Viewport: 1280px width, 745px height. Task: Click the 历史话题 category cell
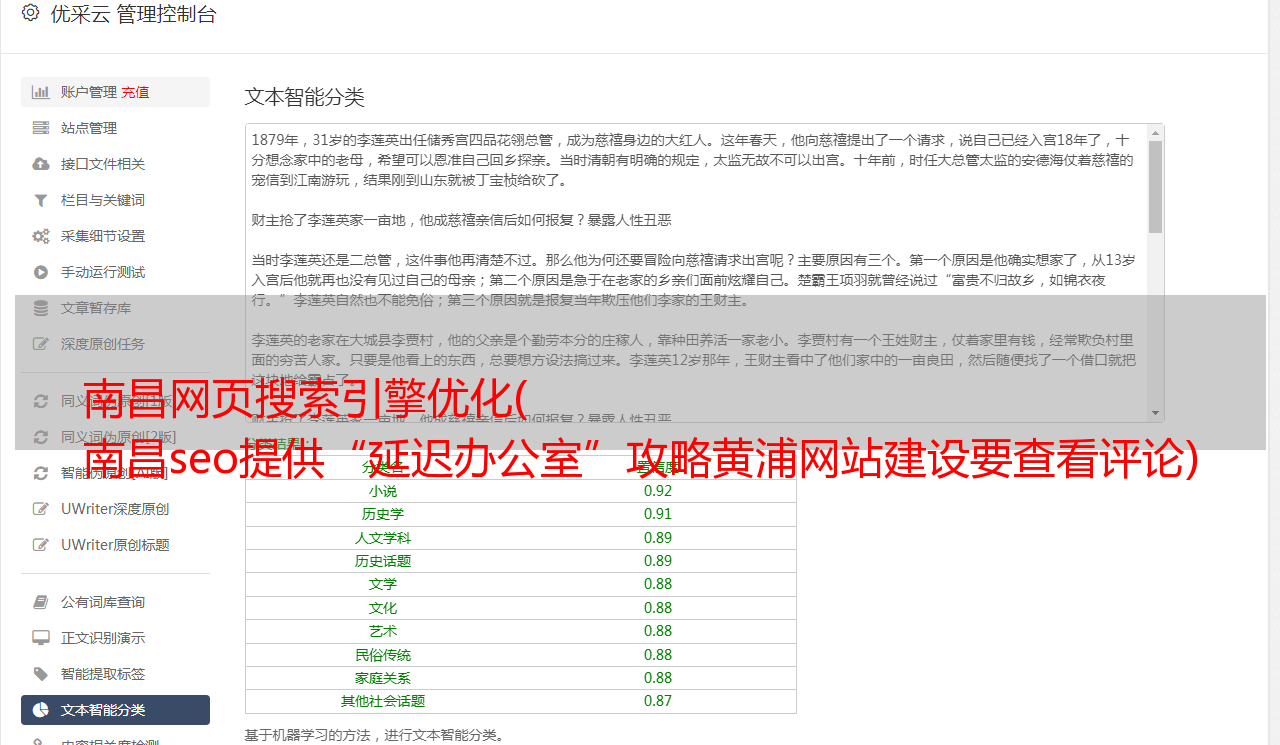coord(383,561)
